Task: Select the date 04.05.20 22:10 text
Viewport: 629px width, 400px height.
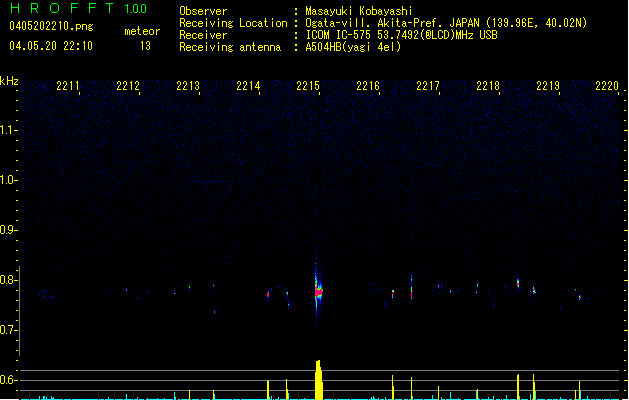Action: click(50, 45)
